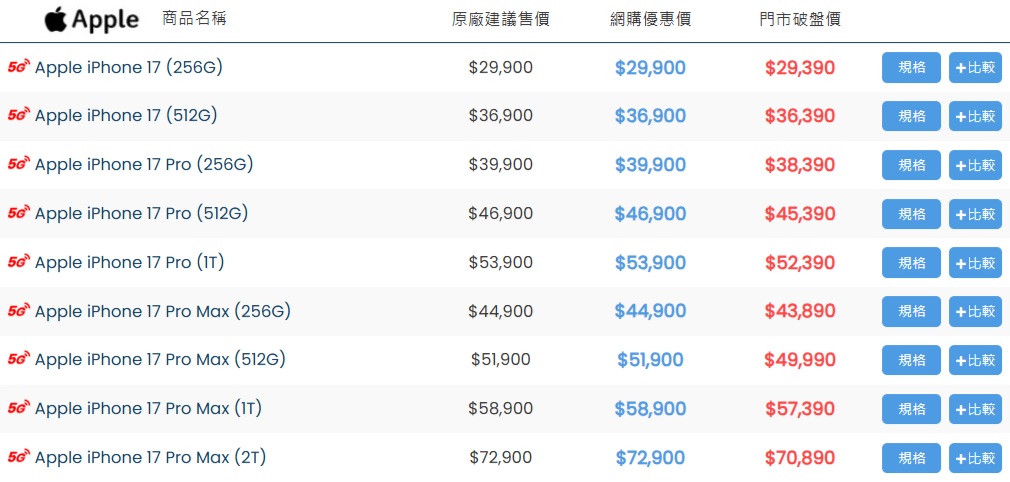Click 5G badge next to iPhone 17 Pro Max (256G)
The image size is (1010, 482).
(x=18, y=311)
